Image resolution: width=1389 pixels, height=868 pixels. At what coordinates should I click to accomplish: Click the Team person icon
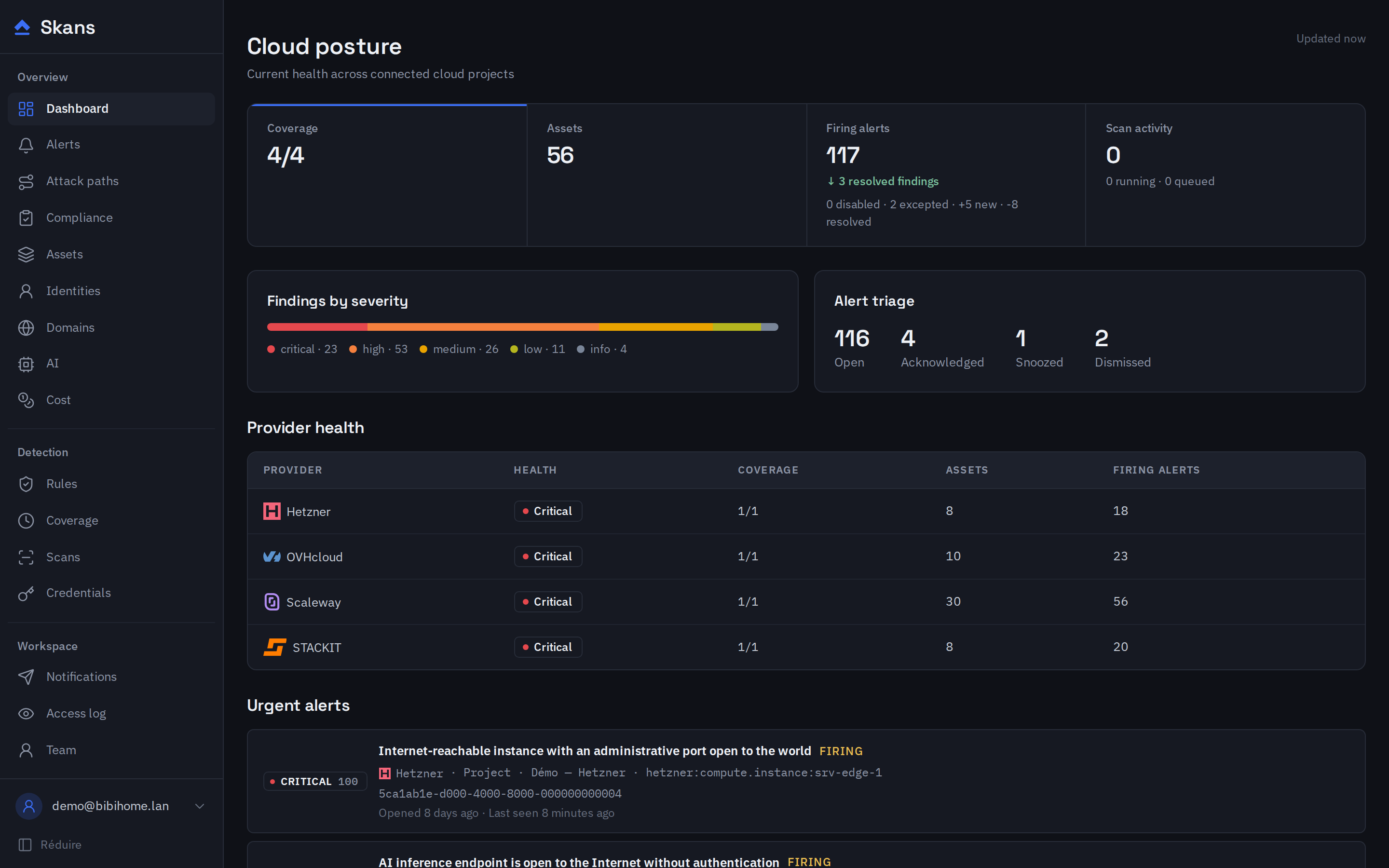click(26, 750)
